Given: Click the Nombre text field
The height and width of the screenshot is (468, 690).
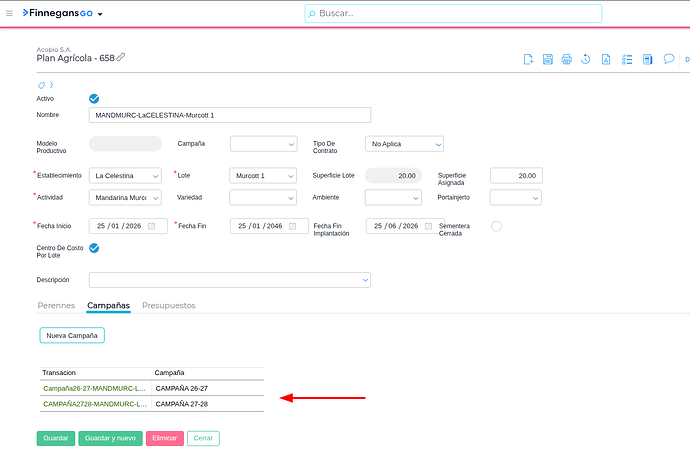Looking at the screenshot, I should pos(230,115).
